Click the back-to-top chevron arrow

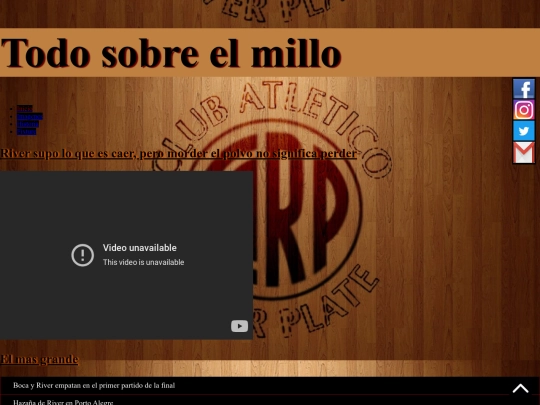pos(520,389)
